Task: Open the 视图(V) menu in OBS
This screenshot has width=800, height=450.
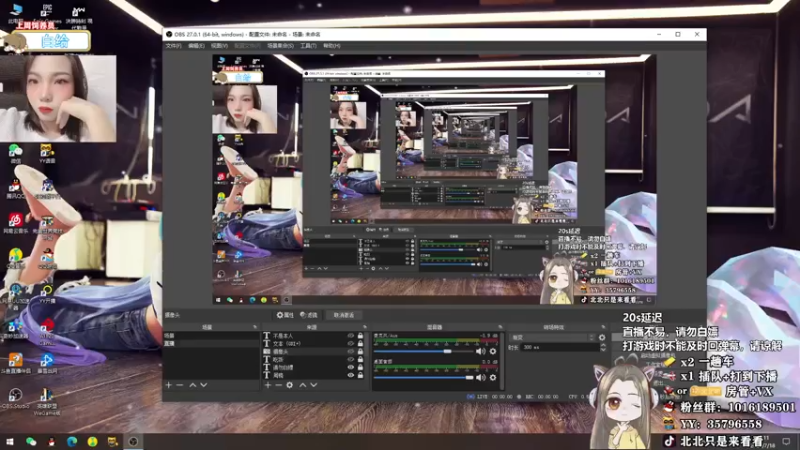Action: [x=219, y=46]
